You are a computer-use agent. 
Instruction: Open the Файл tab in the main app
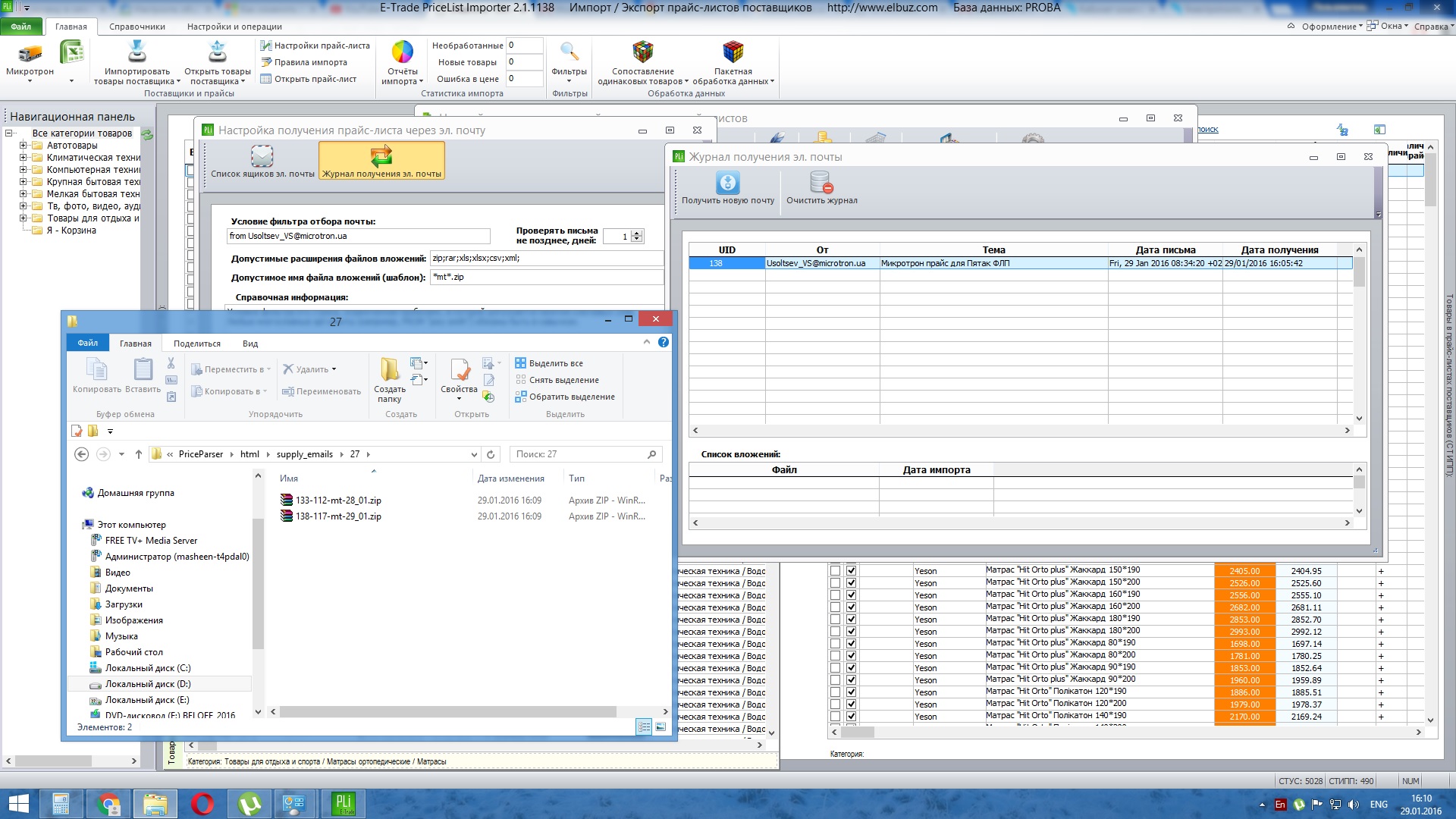coord(21,27)
